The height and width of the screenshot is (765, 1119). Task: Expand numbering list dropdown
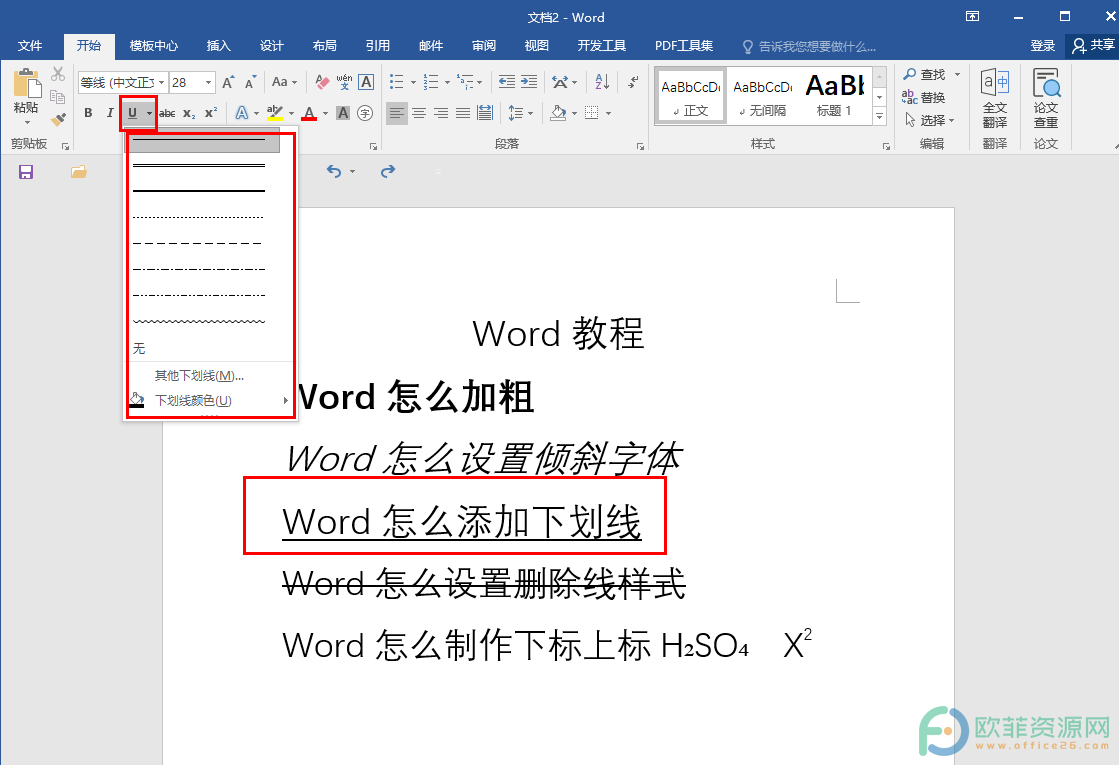pyautogui.click(x=447, y=83)
